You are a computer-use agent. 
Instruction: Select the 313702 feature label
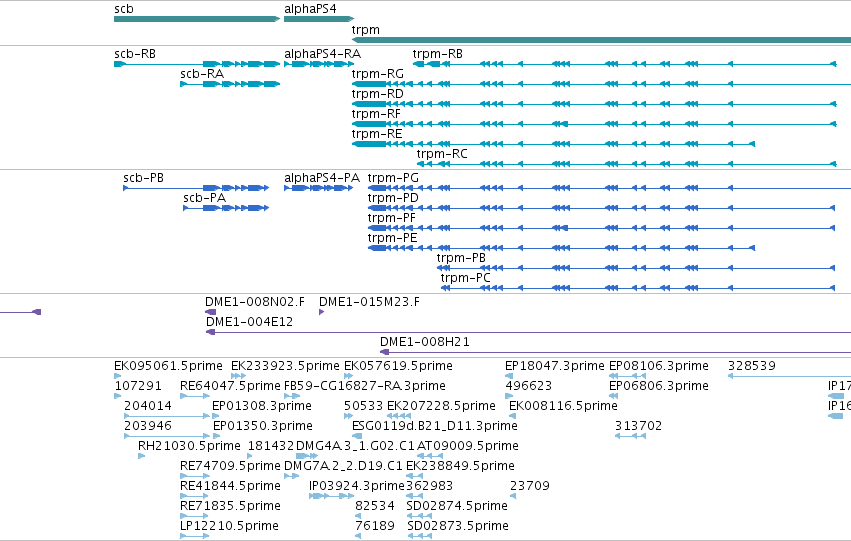638,426
